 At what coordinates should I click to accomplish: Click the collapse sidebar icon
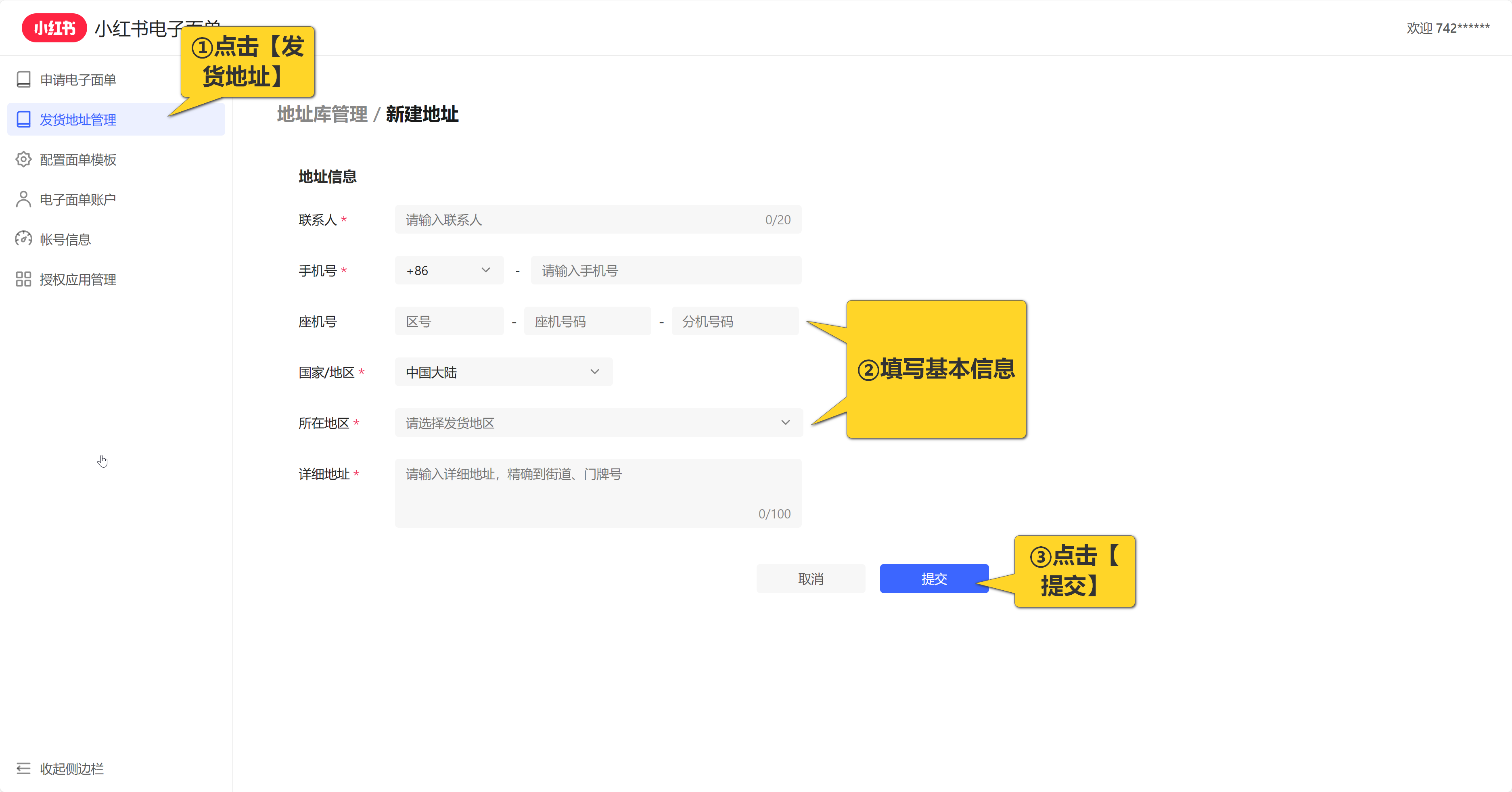[23, 768]
